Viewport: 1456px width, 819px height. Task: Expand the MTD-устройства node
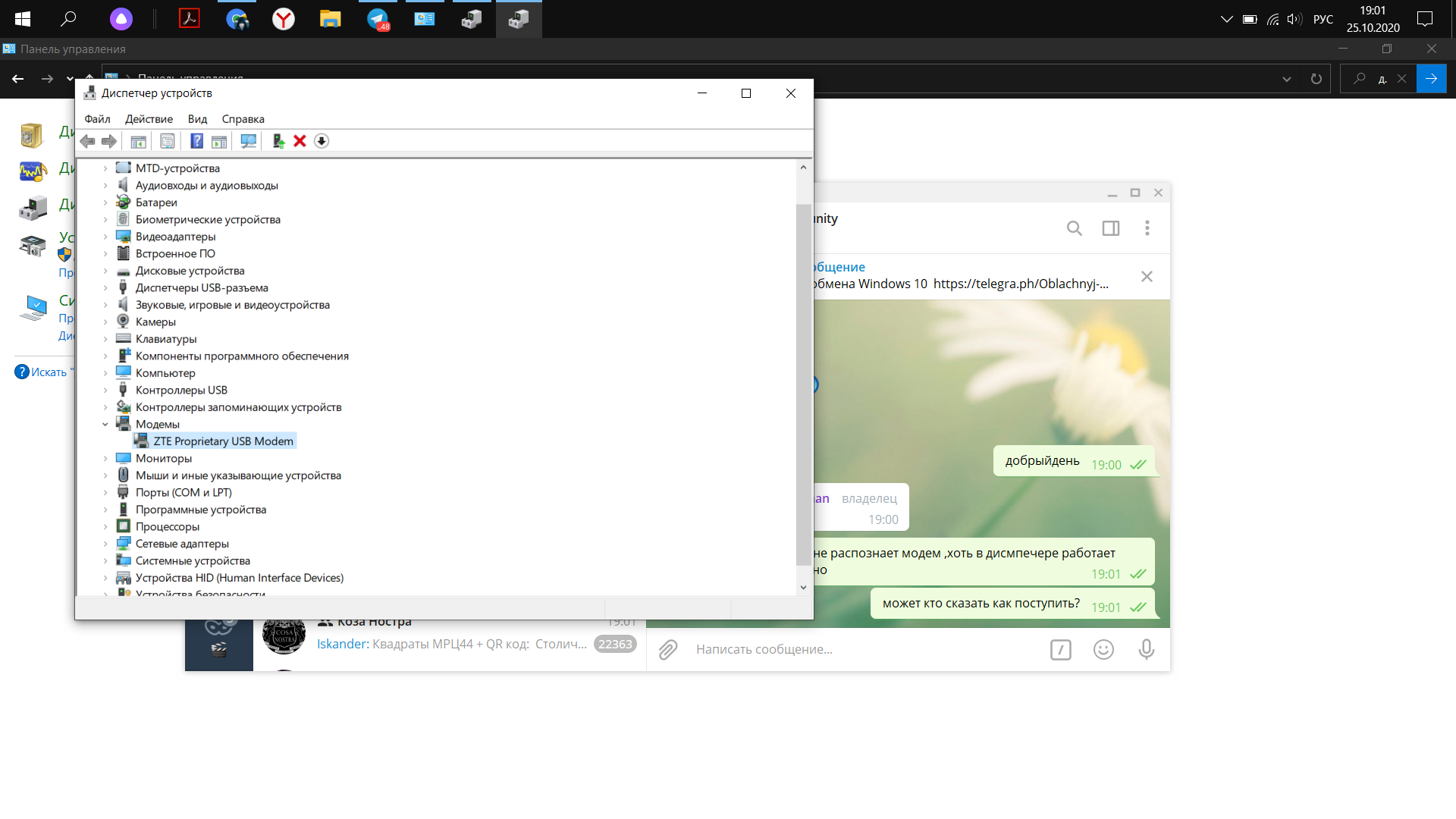coord(105,168)
